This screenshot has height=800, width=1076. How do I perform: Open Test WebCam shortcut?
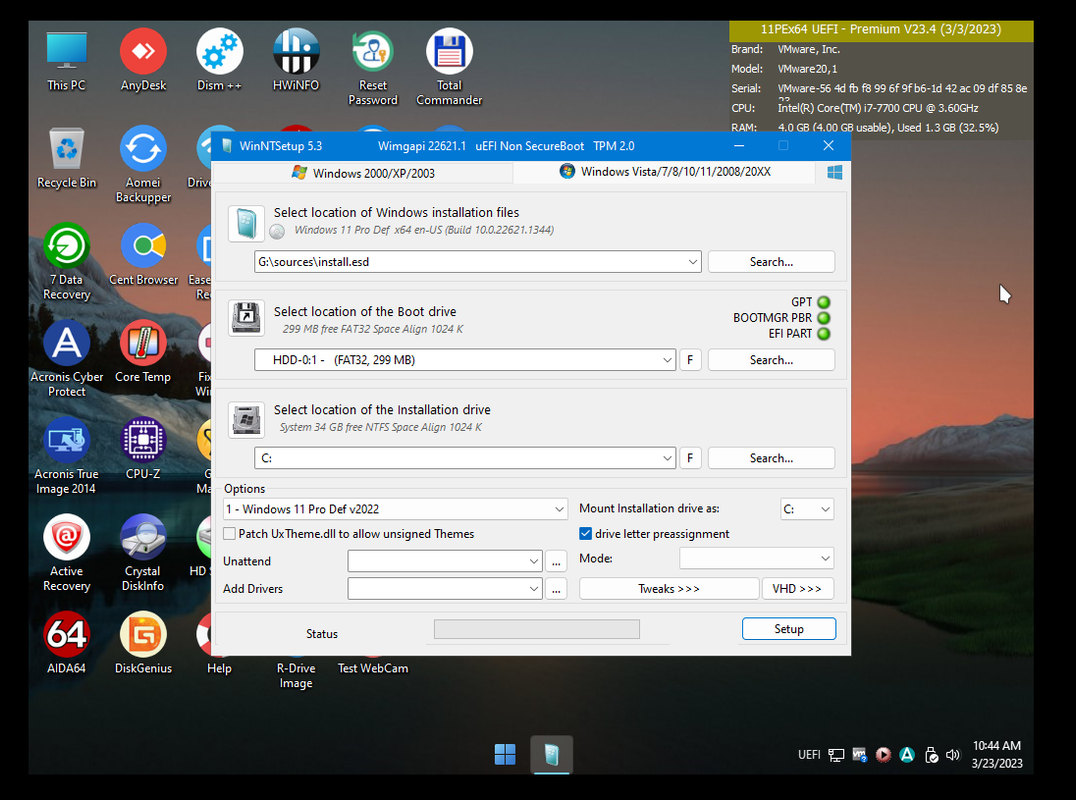point(373,668)
